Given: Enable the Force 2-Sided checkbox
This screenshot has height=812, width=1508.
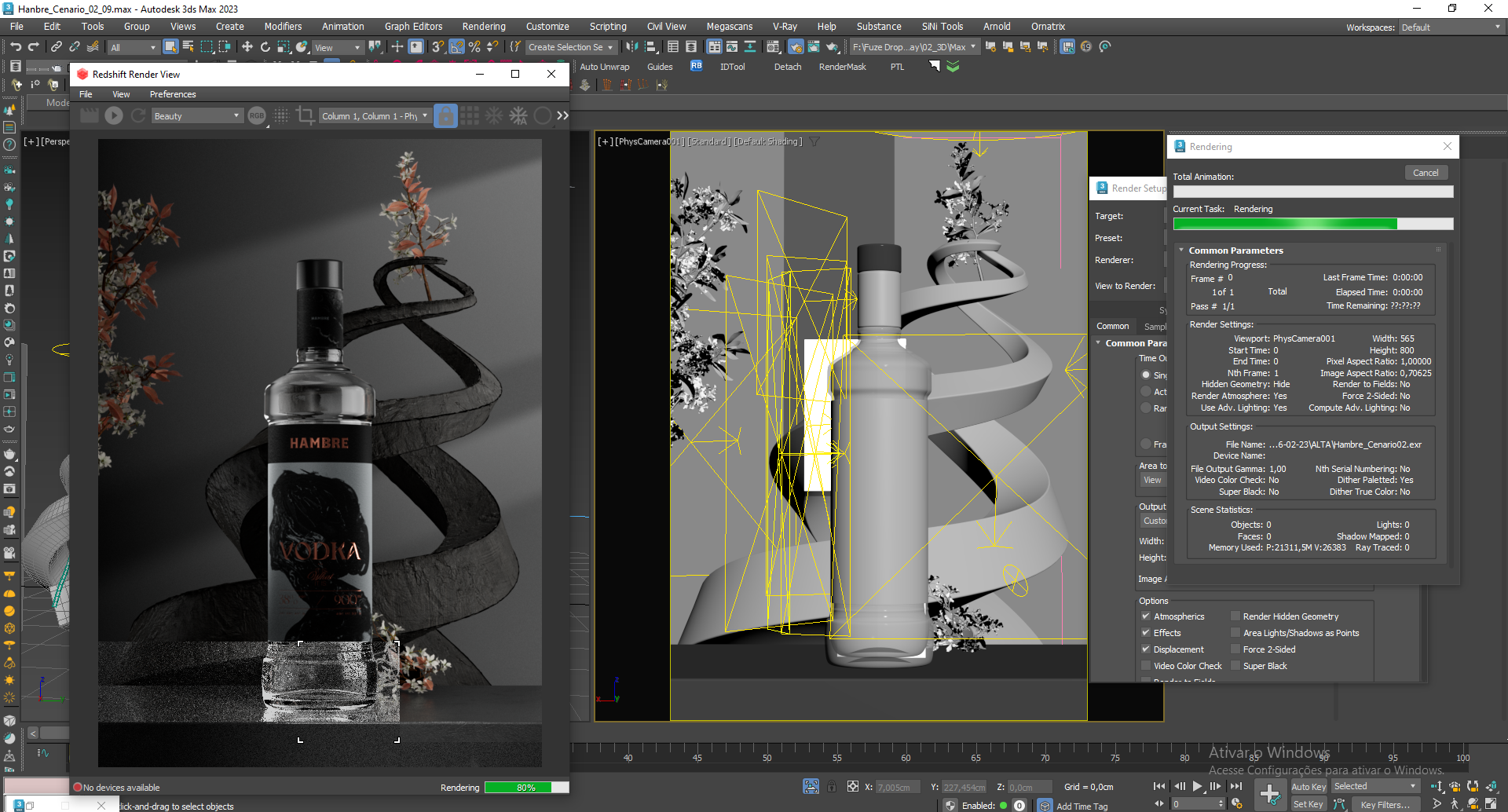Looking at the screenshot, I should [1235, 649].
